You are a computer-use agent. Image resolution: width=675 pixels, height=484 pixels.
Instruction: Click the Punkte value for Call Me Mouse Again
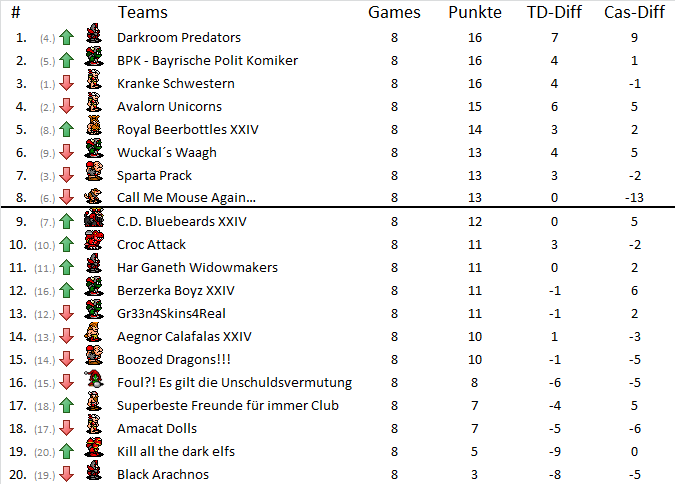pos(475,198)
